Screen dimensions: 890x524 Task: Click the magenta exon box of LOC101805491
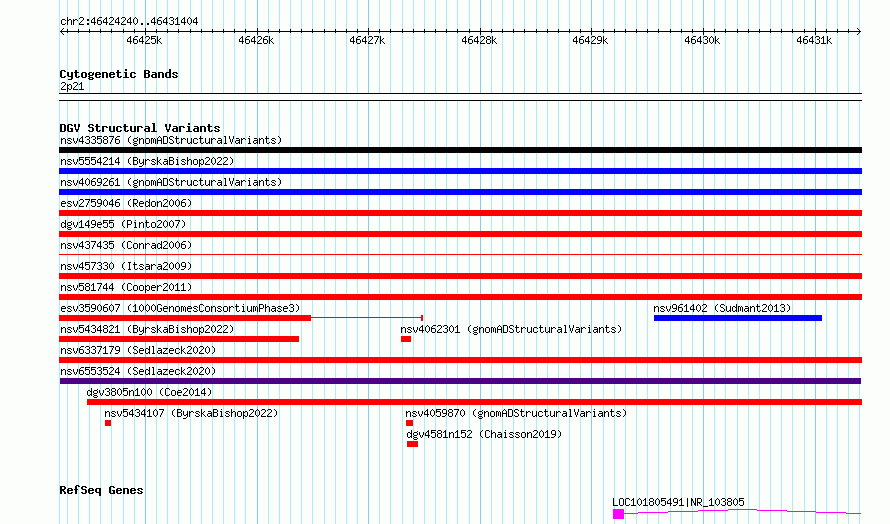619,514
